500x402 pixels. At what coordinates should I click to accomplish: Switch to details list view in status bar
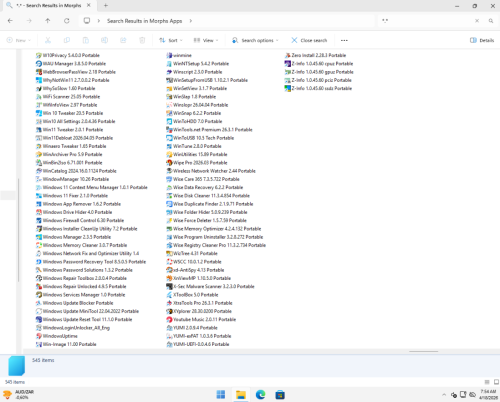click(x=487, y=382)
